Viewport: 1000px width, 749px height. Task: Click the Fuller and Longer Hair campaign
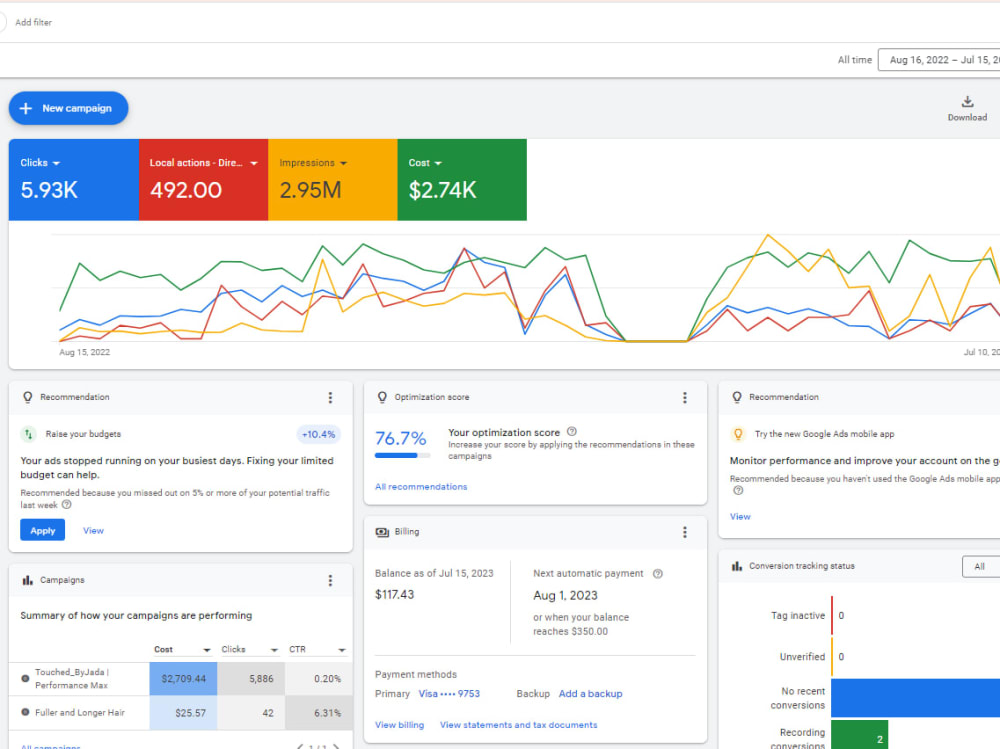point(80,713)
